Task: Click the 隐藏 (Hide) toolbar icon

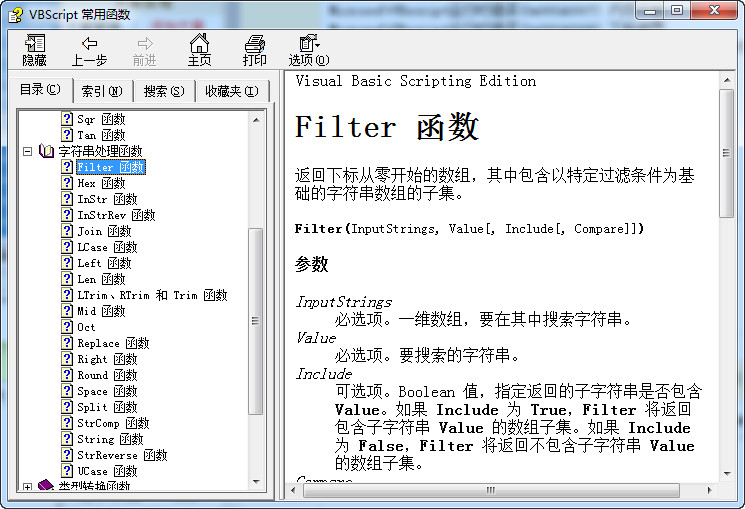Action: pos(34,50)
